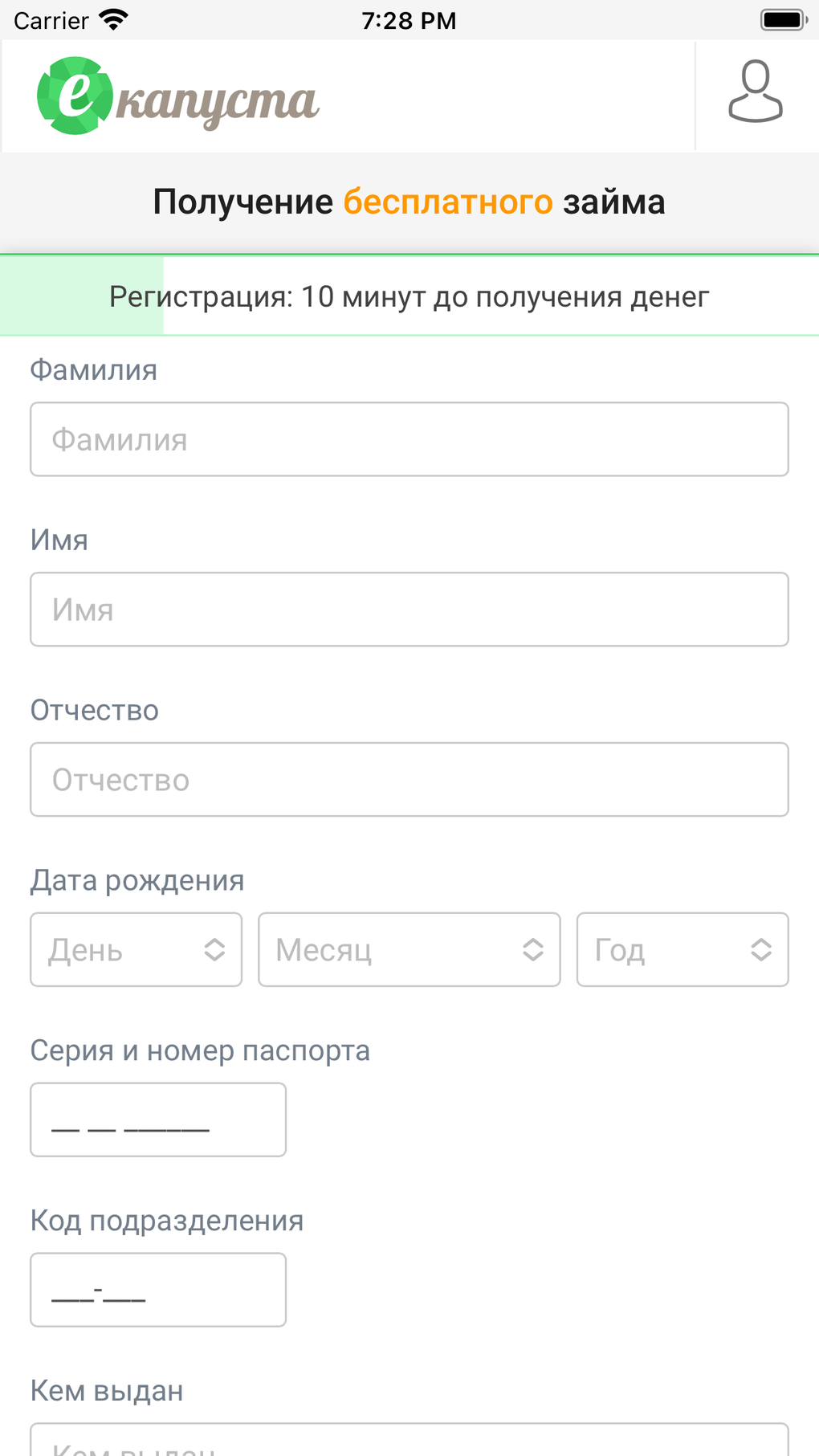The image size is (819, 1456).
Task: Open the День day dropdown
Action: [136, 949]
